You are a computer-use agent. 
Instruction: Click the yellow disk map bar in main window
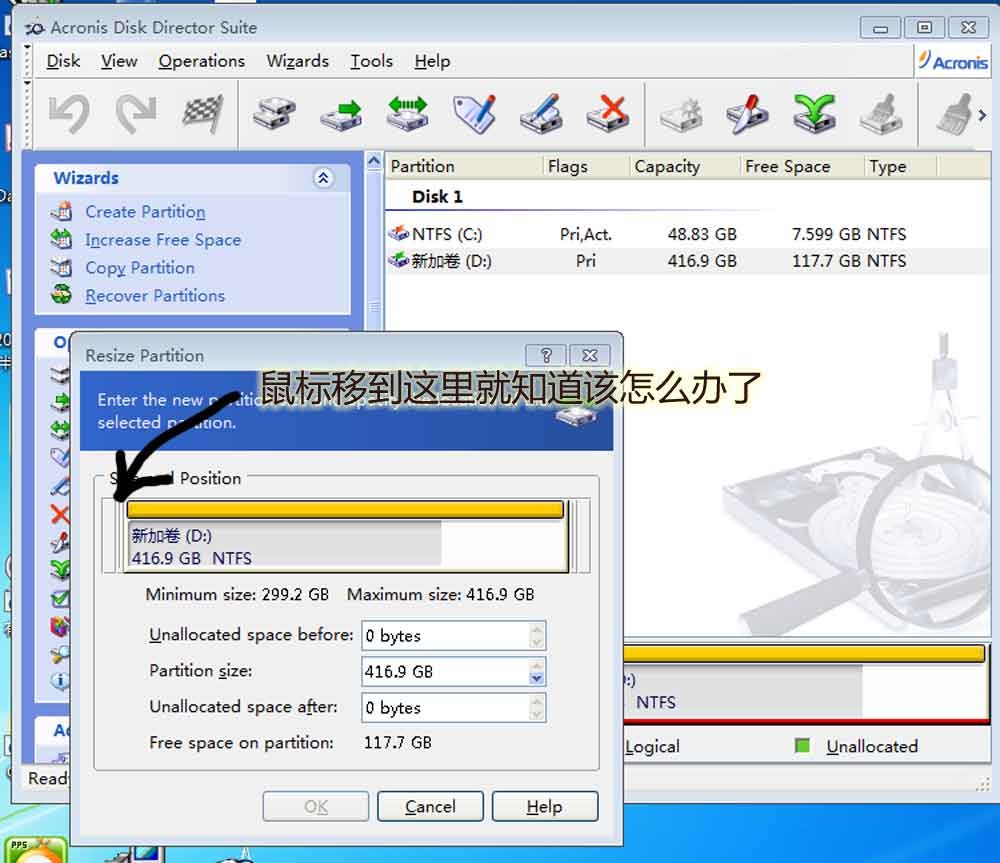point(804,653)
